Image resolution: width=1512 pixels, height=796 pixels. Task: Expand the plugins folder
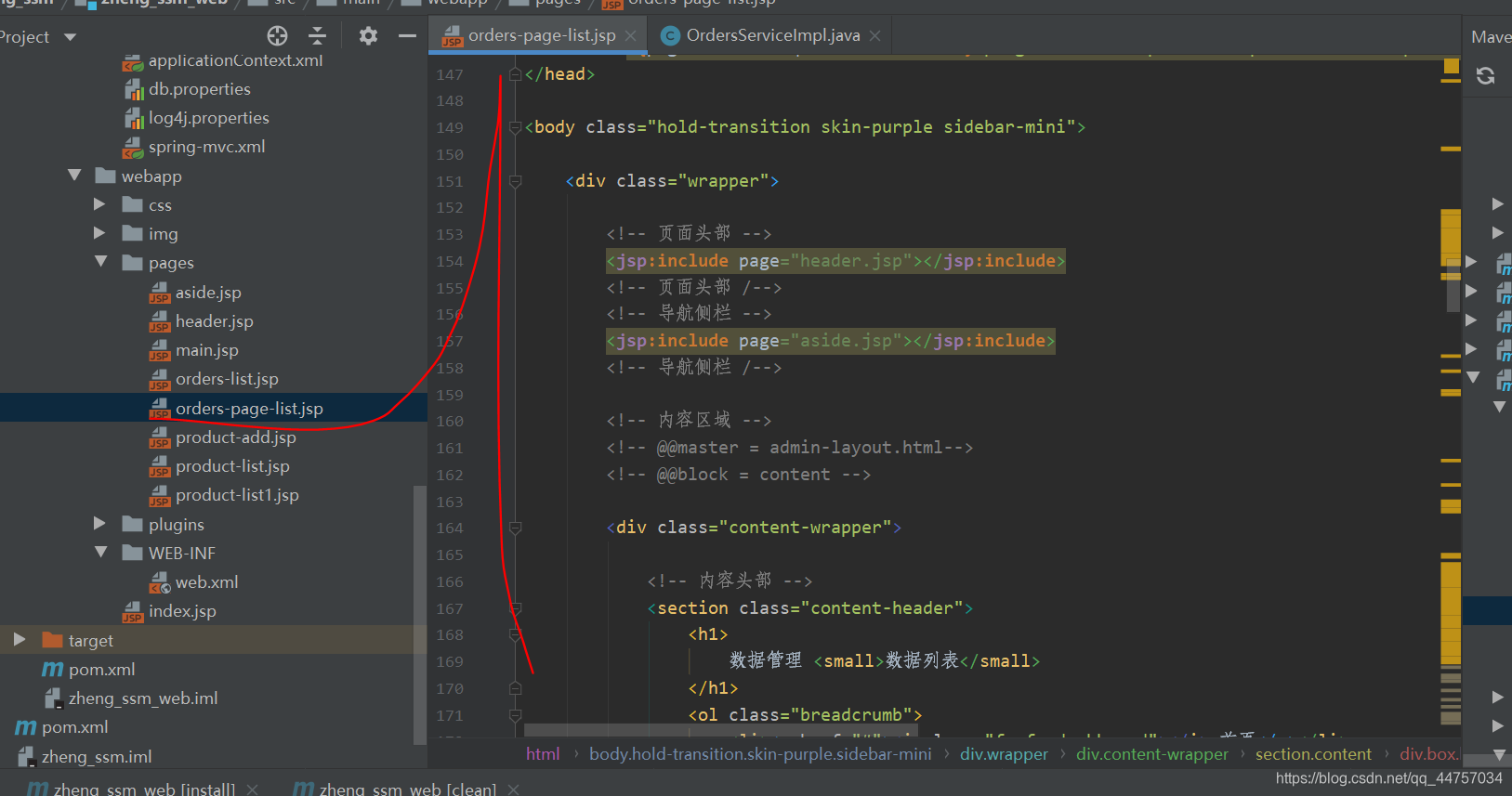pos(99,524)
